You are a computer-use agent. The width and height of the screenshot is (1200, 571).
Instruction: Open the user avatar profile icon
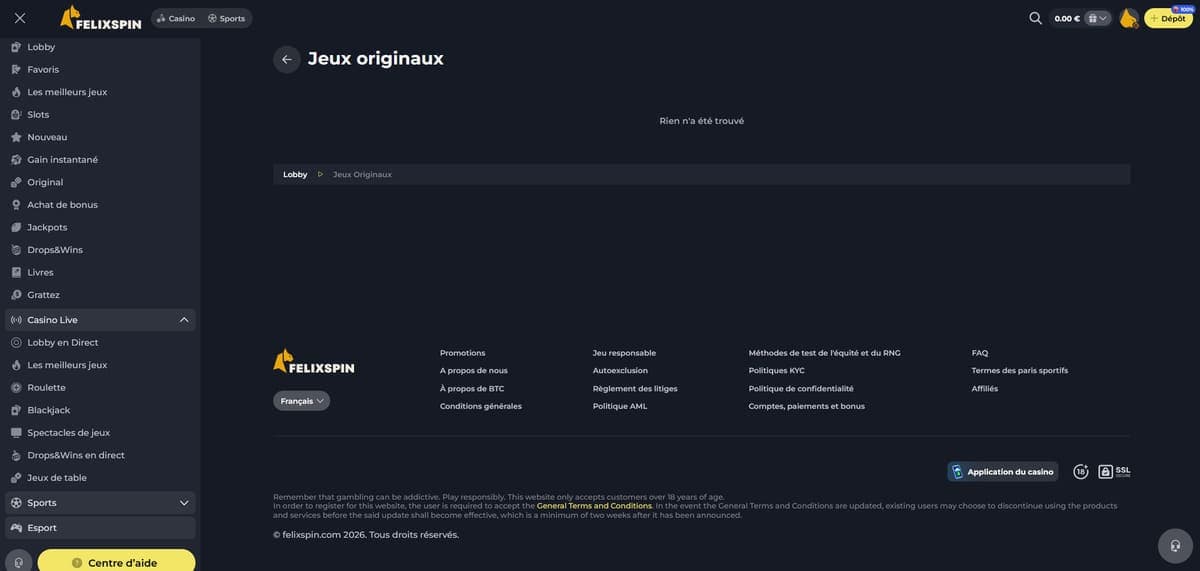pos(1128,18)
